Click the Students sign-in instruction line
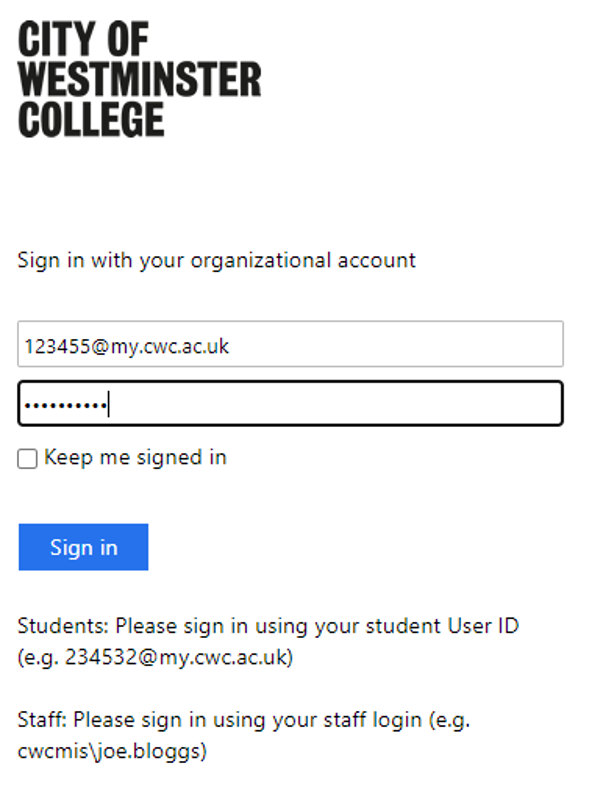Screen dimensions: 602x804 (x=268, y=641)
